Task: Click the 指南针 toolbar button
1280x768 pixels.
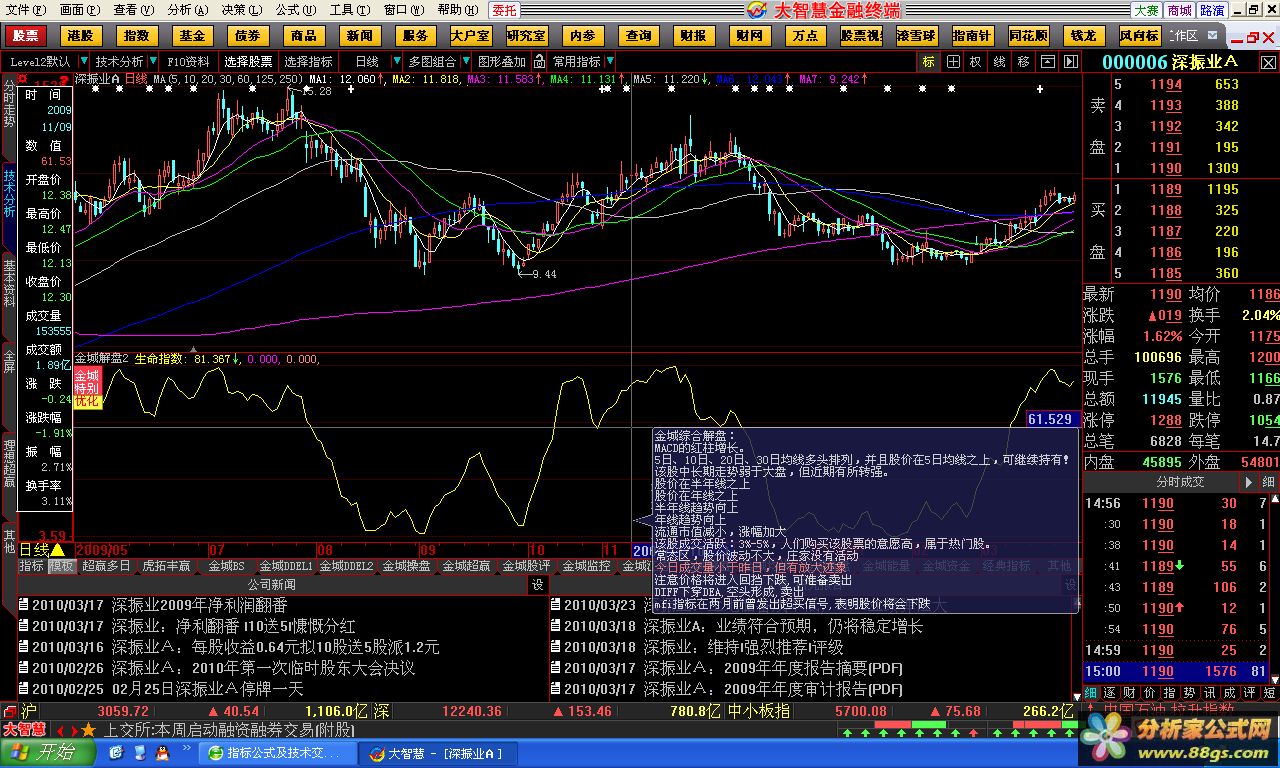Action: click(x=972, y=36)
